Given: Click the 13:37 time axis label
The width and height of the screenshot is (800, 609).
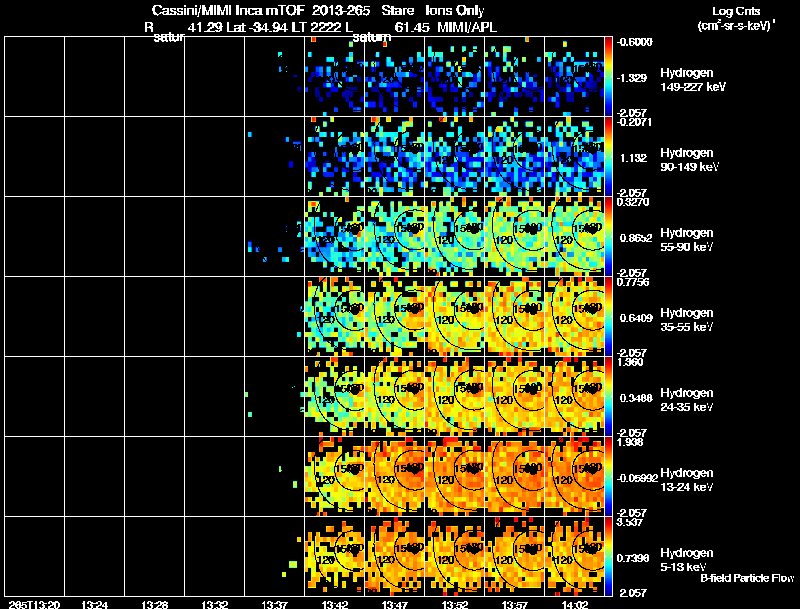Looking at the screenshot, I should pos(274,605).
